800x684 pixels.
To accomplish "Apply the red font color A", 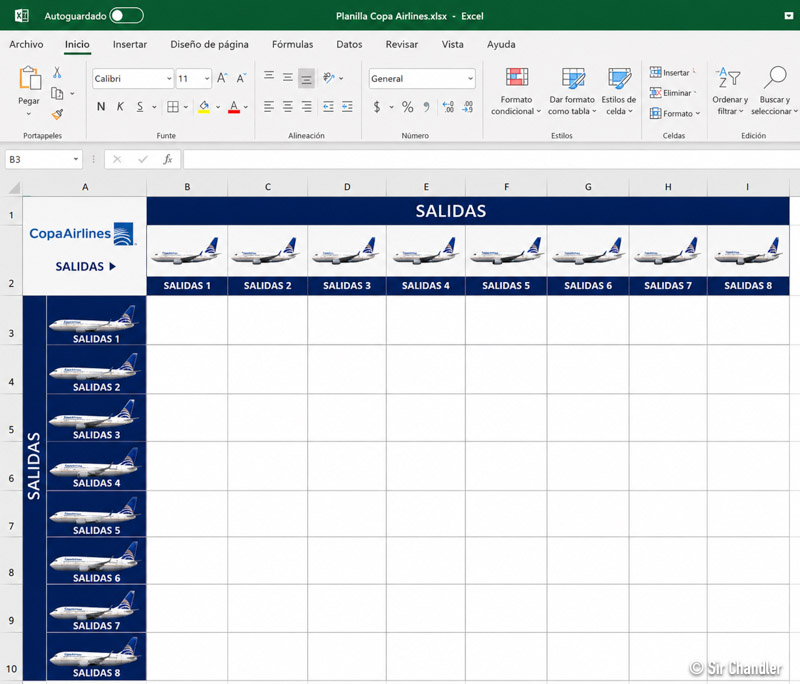I will (x=234, y=107).
